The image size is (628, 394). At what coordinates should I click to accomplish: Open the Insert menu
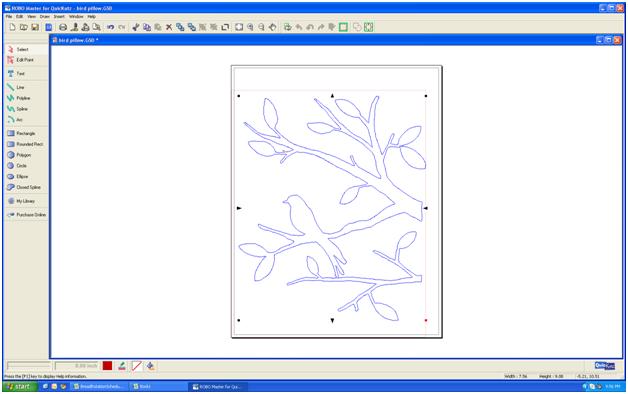[59, 17]
